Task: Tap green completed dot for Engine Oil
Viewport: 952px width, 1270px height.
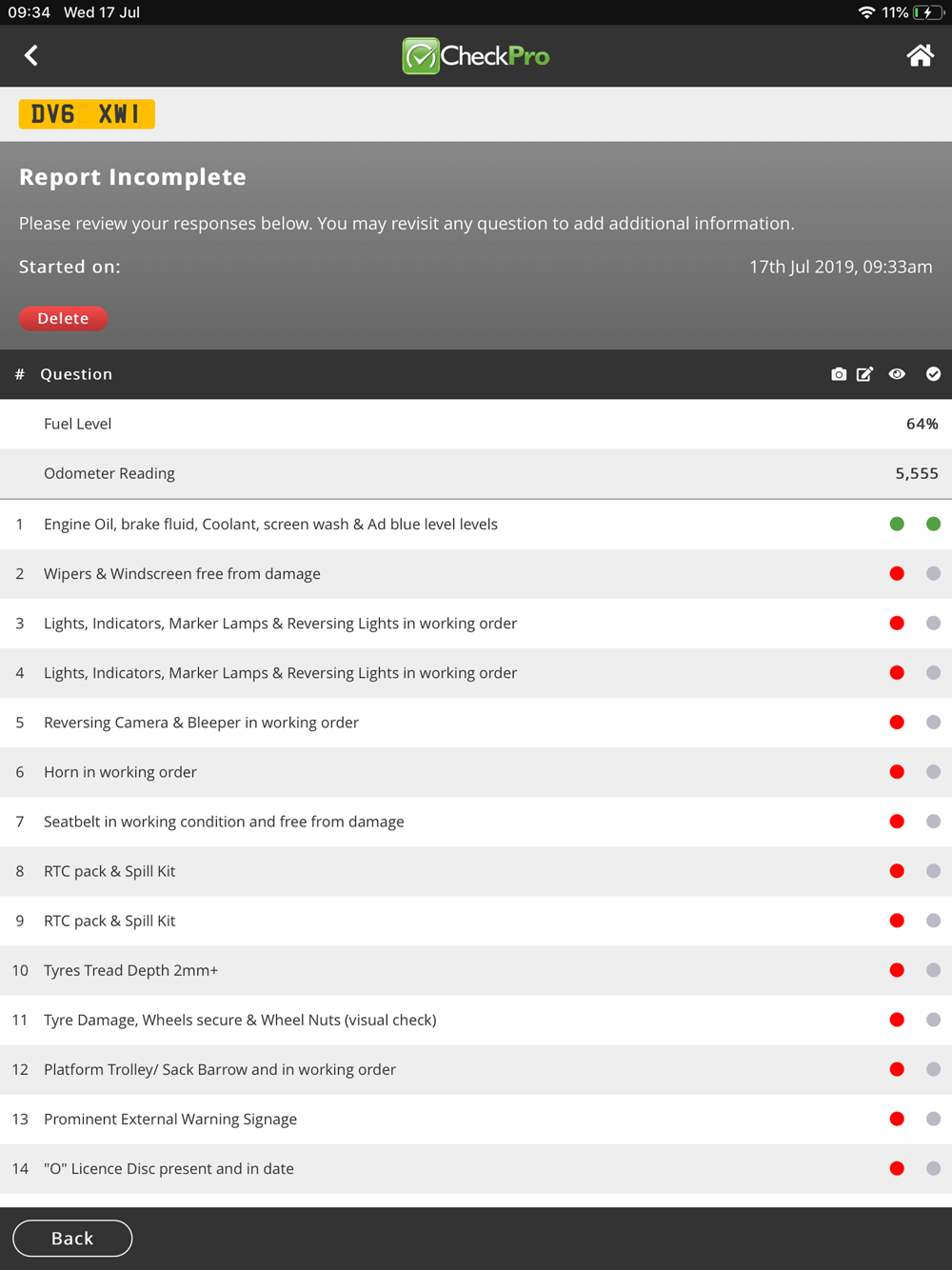Action: coord(933,524)
